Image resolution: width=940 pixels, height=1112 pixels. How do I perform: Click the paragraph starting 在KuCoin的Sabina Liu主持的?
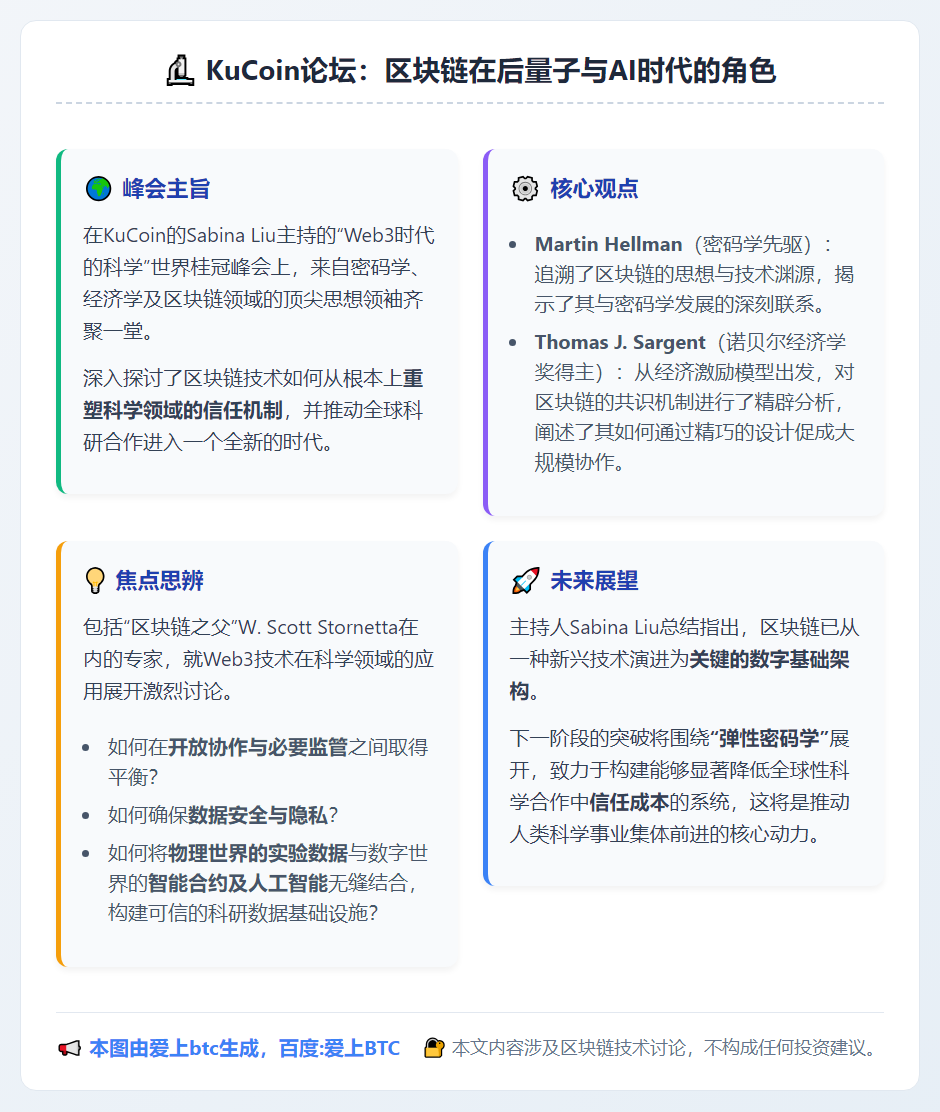tap(259, 283)
